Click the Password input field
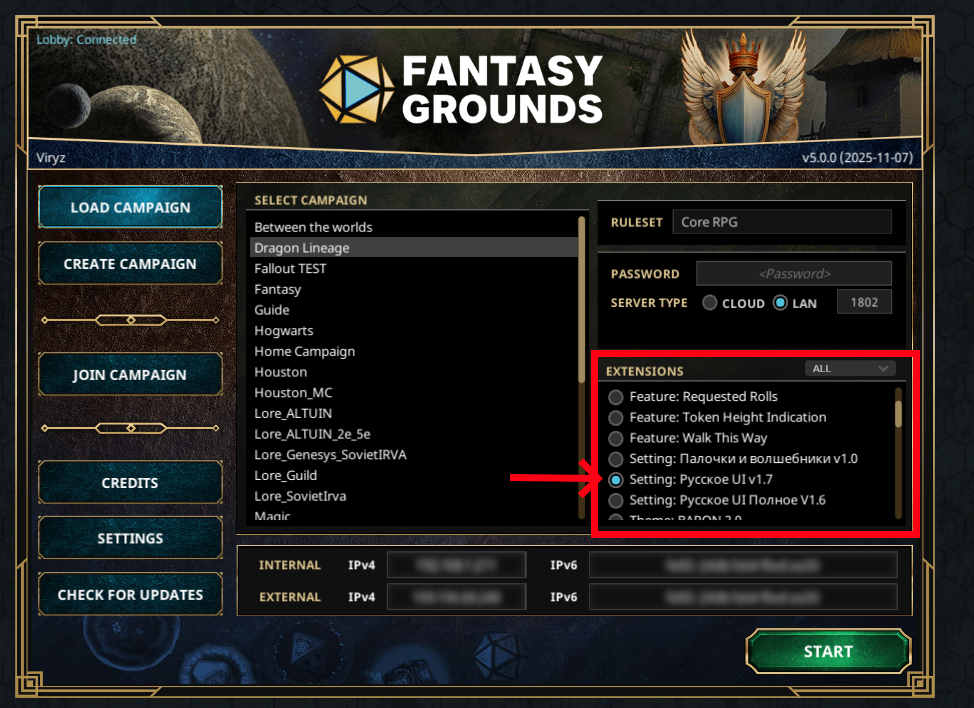The height and width of the screenshot is (708, 974). pos(794,273)
